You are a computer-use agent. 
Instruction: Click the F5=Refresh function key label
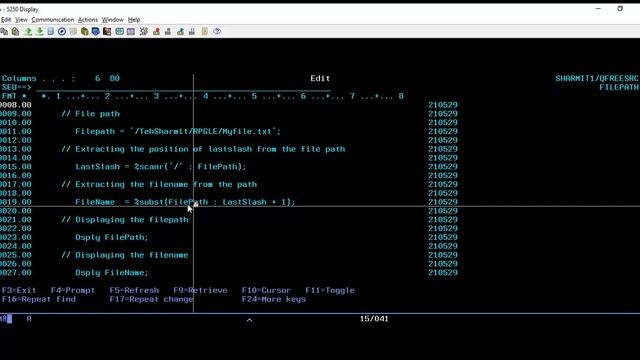(134, 290)
